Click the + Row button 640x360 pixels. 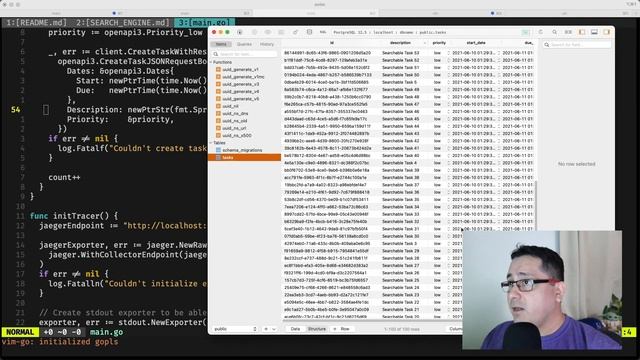[x=342, y=329]
